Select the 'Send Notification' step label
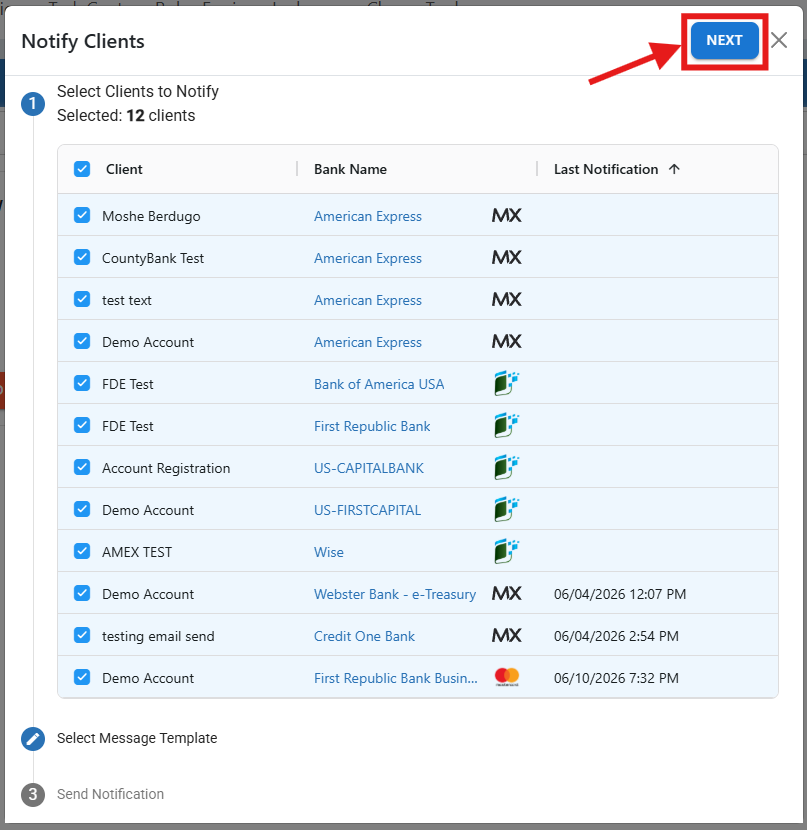This screenshot has height=830, width=807. click(x=111, y=794)
